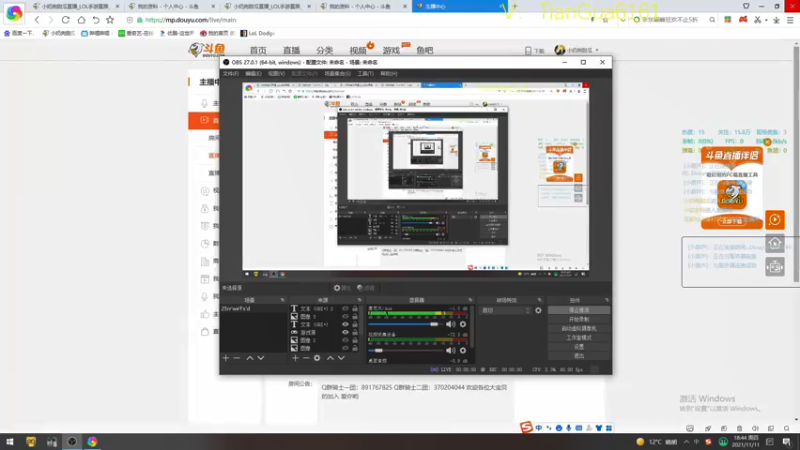Pop out Audio Mixer dock panel
The height and width of the screenshot is (450, 800).
pyautogui.click(x=470, y=300)
